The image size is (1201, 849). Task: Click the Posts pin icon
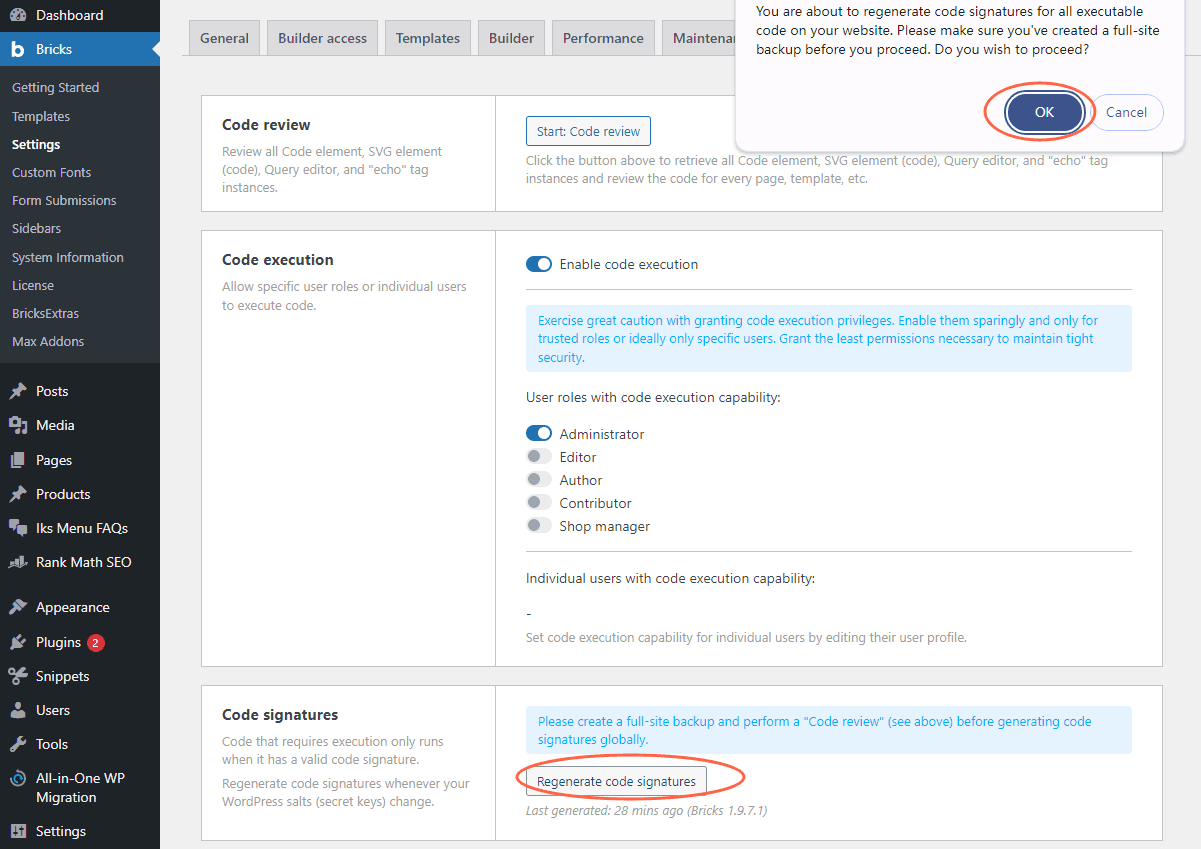coord(18,391)
